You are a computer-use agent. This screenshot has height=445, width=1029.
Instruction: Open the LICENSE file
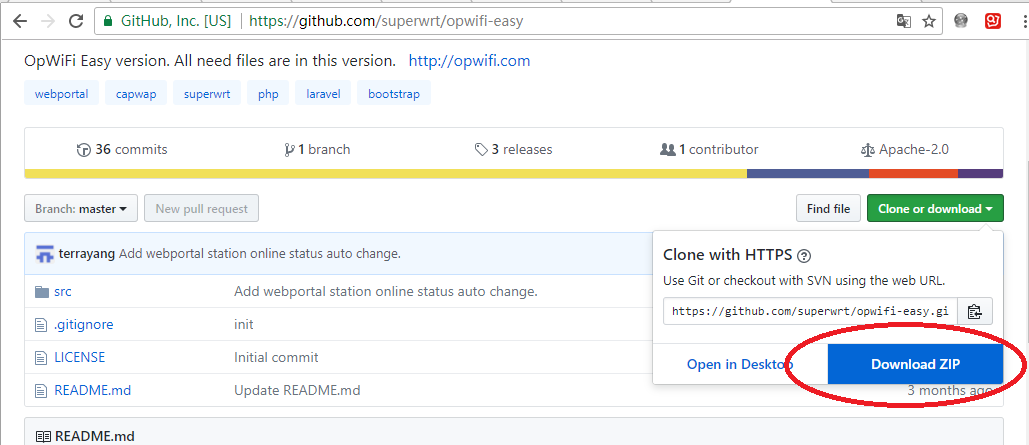coord(79,358)
